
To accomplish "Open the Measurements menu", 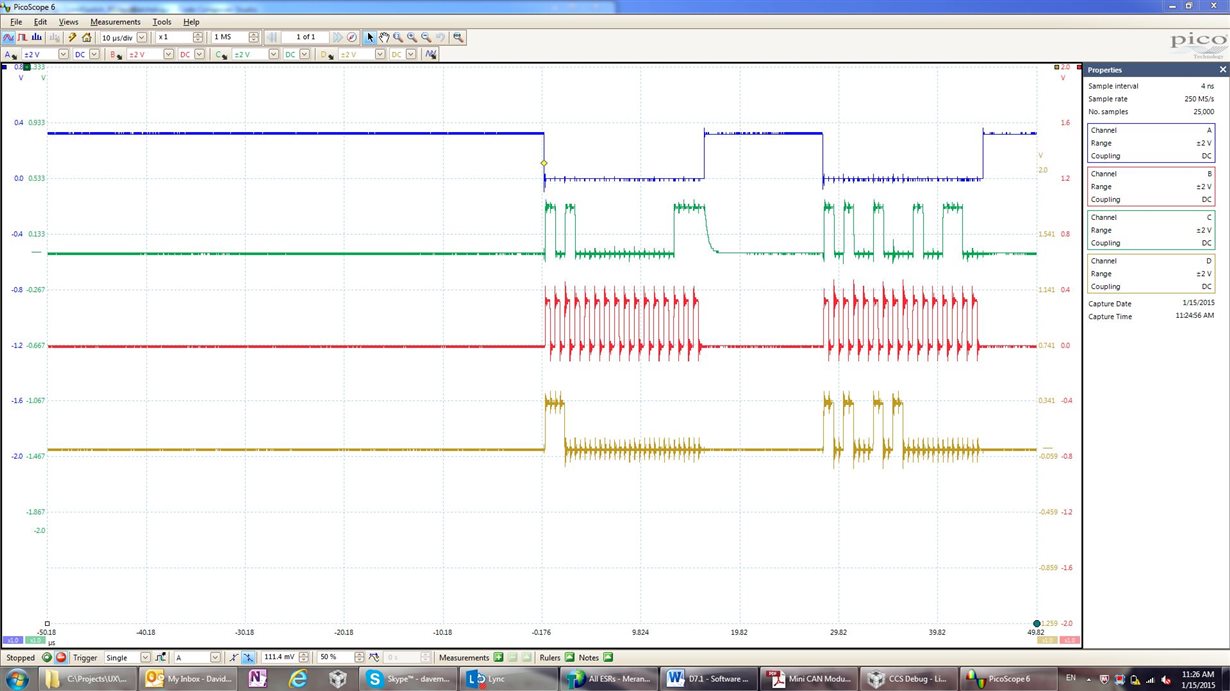I will point(116,21).
